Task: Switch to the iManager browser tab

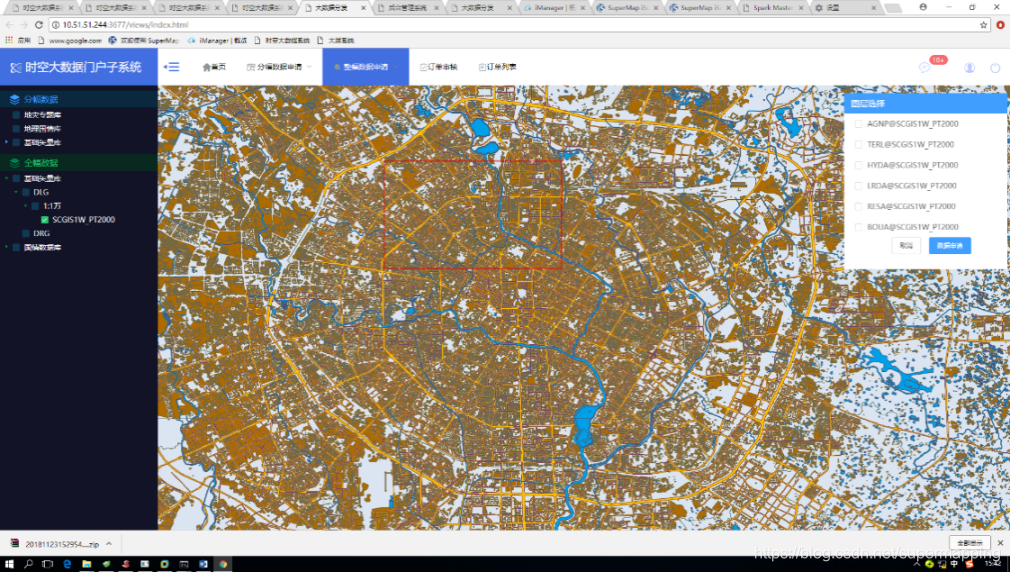Action: tap(555, 8)
